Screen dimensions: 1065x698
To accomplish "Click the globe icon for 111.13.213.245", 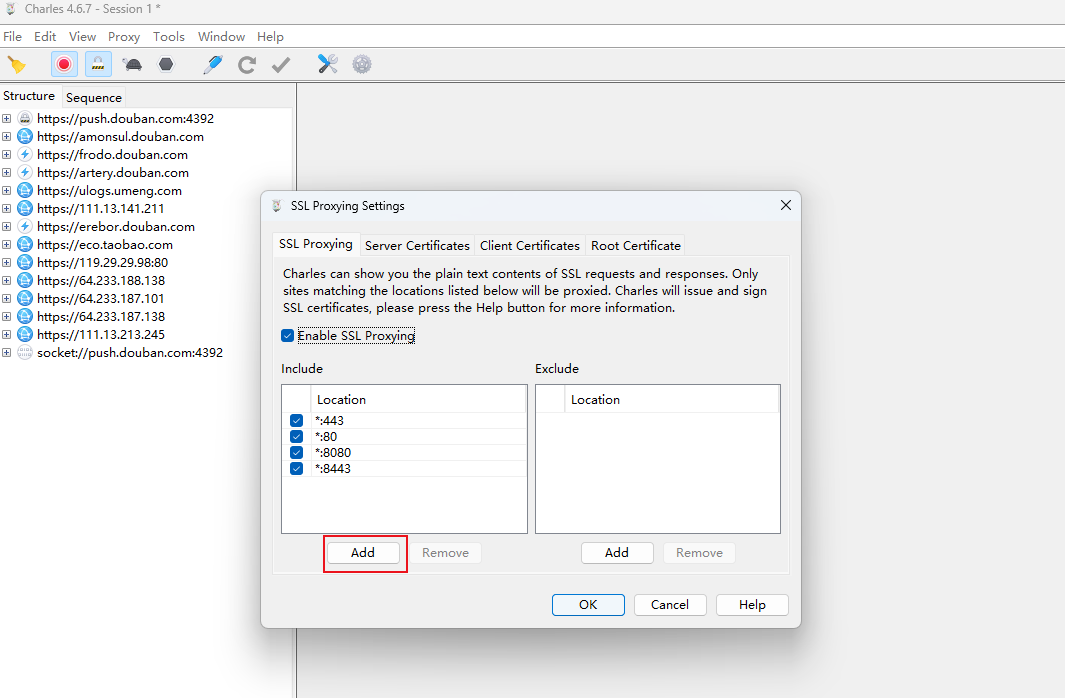I will pyautogui.click(x=25, y=334).
